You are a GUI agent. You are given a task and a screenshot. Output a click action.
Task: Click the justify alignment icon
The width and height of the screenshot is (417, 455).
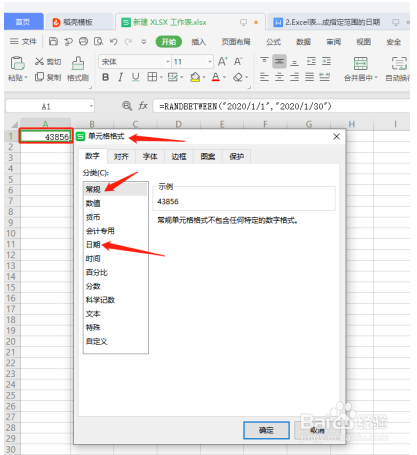tap(310, 77)
